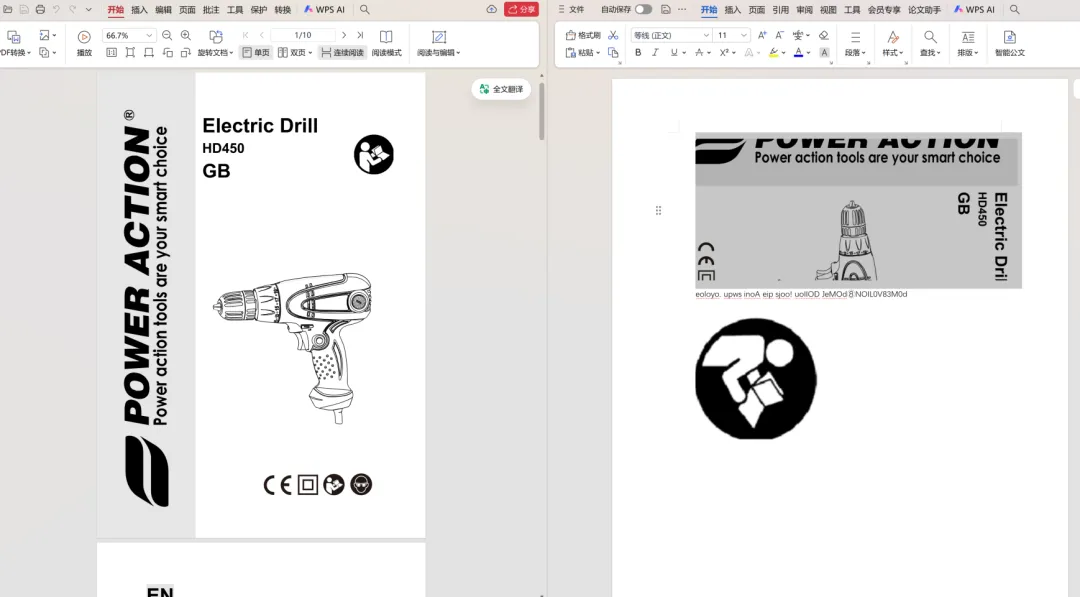Increase font size with A+ icon
The width and height of the screenshot is (1080, 597).
762,35
